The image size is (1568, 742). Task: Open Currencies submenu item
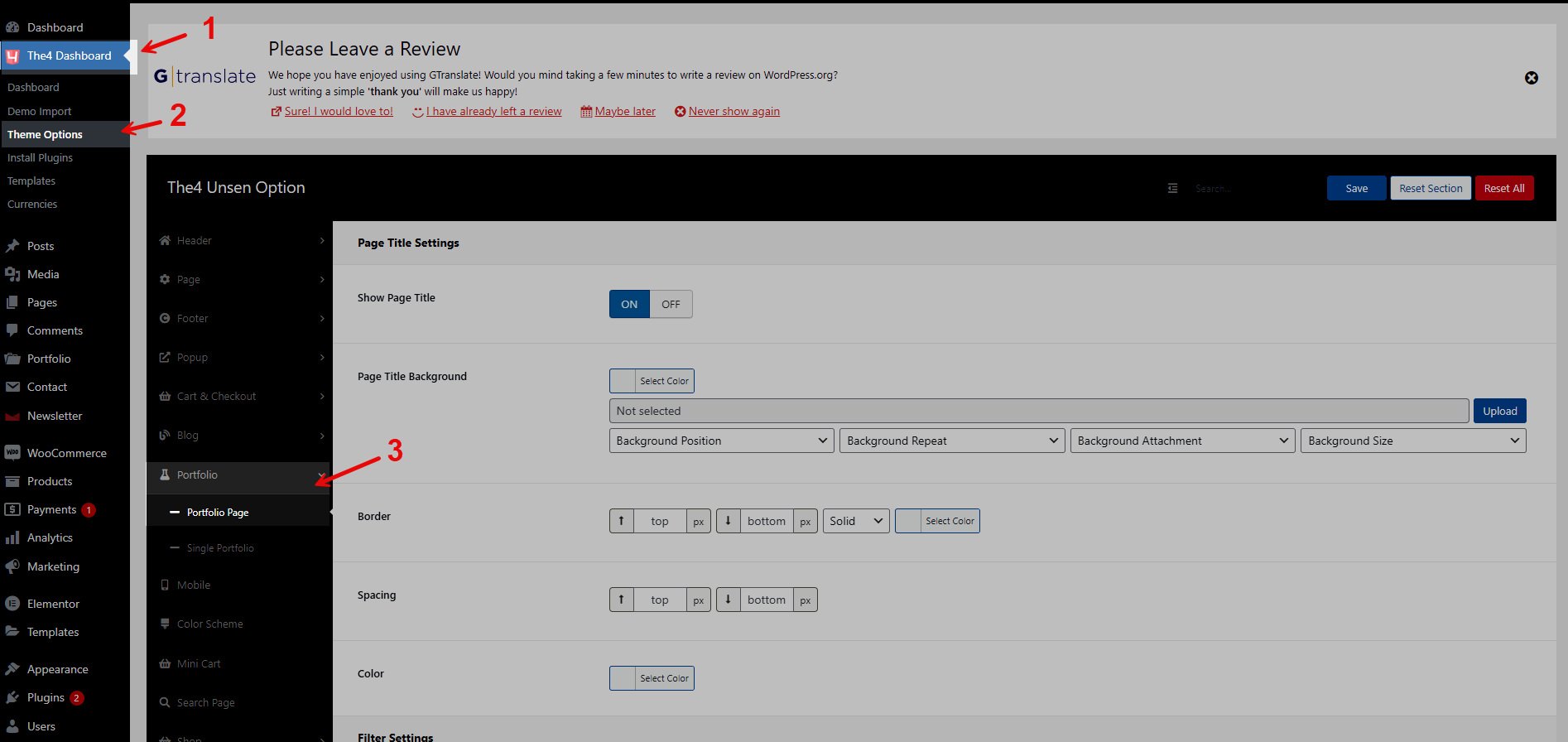coord(32,204)
